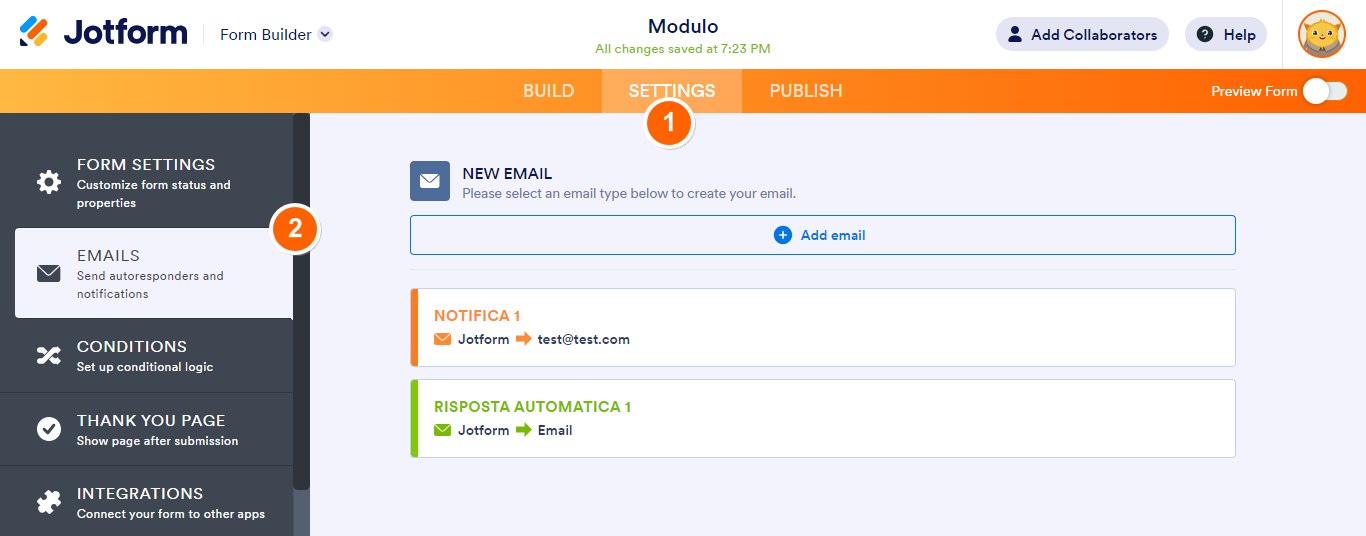
Task: Click the green Risposta Automatica envelope icon
Action: tap(442, 430)
